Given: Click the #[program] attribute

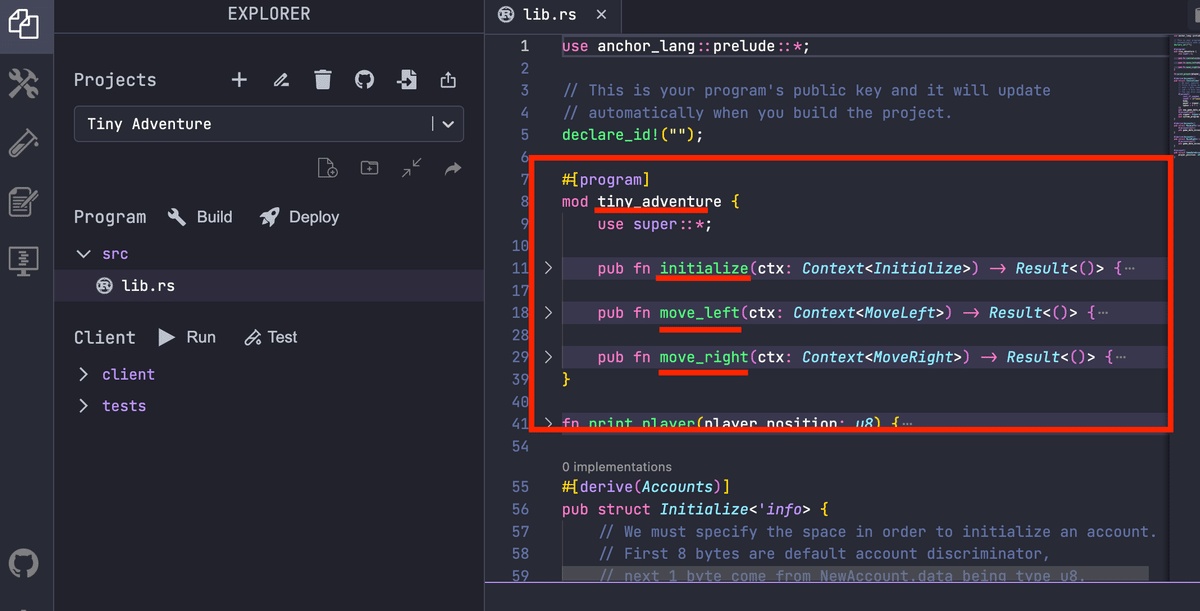Looking at the screenshot, I should (606, 180).
